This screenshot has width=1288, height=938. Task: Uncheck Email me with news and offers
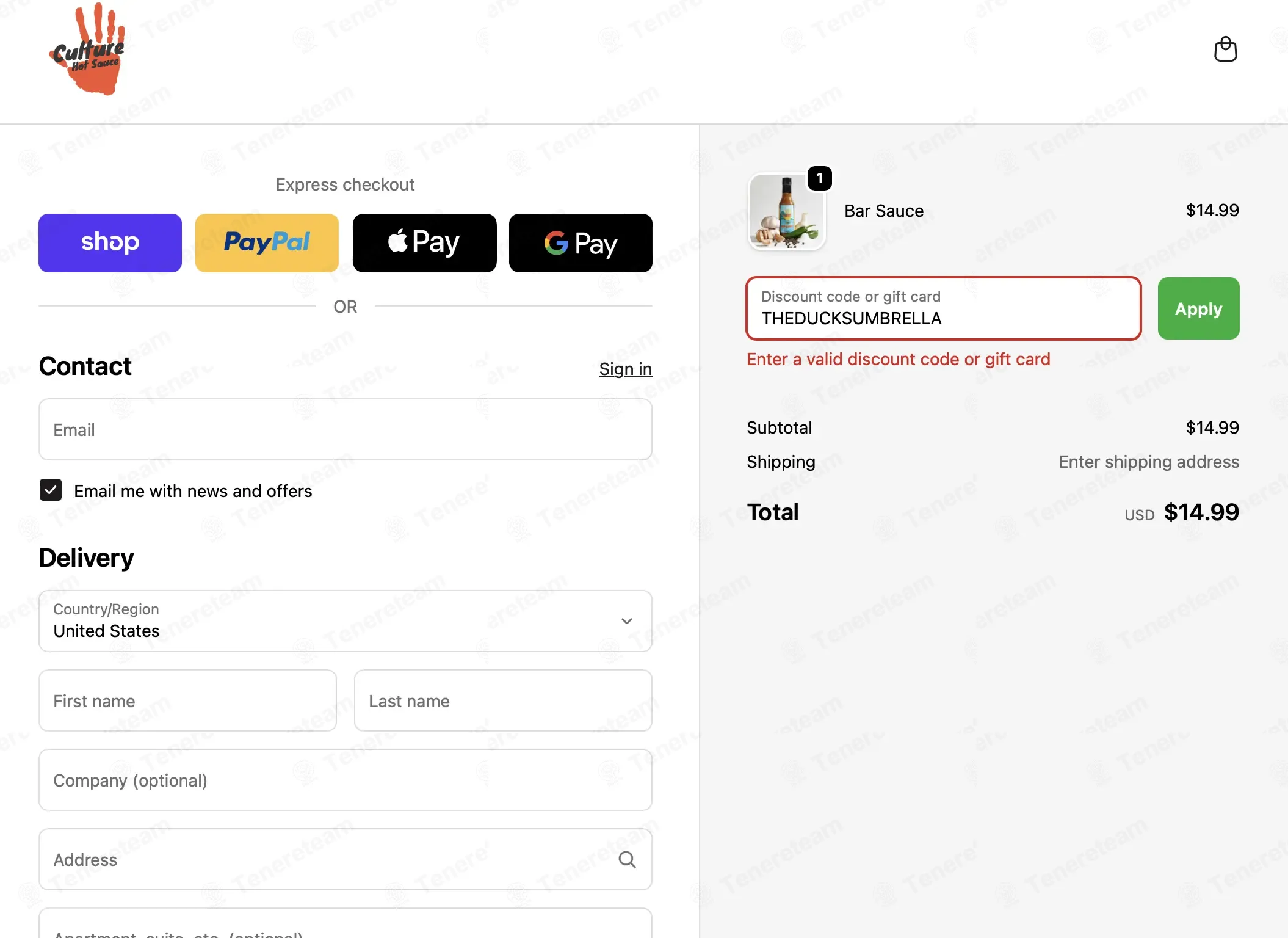pyautogui.click(x=51, y=490)
